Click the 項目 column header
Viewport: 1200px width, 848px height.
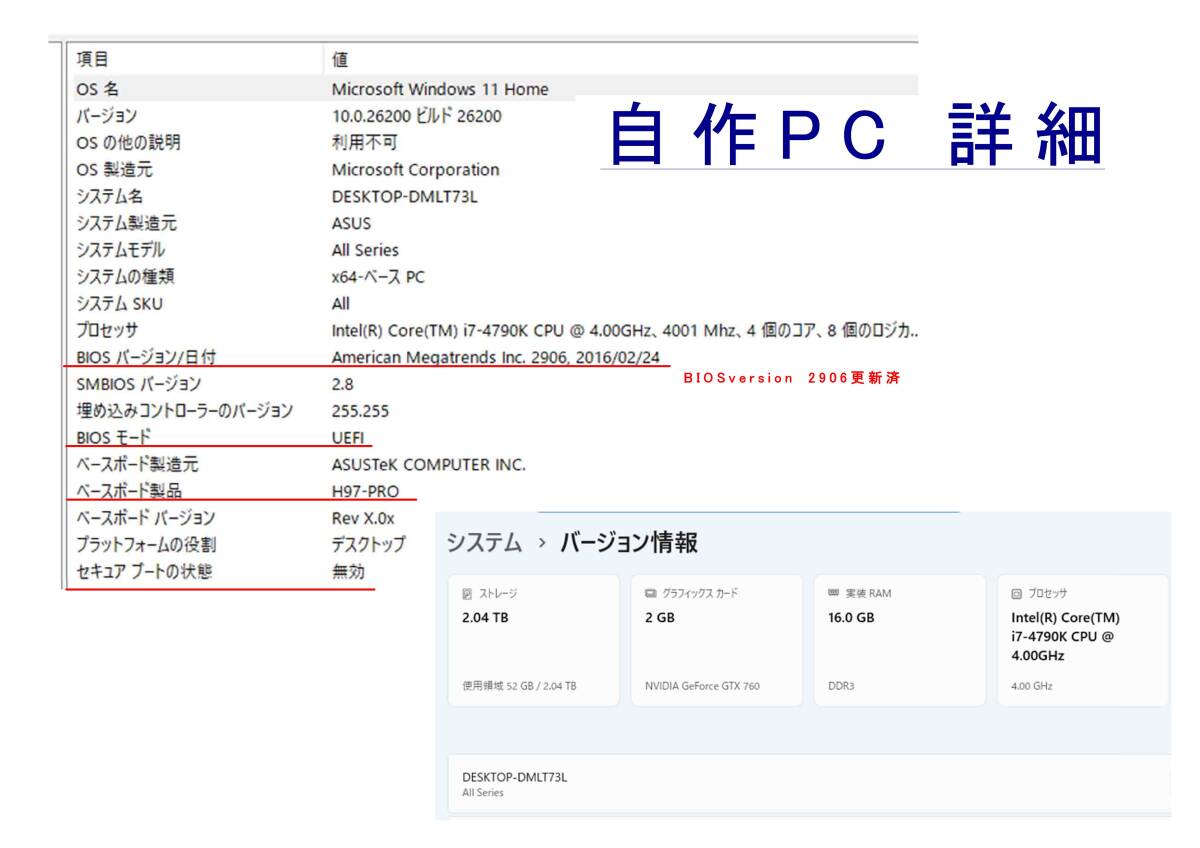coord(93,60)
